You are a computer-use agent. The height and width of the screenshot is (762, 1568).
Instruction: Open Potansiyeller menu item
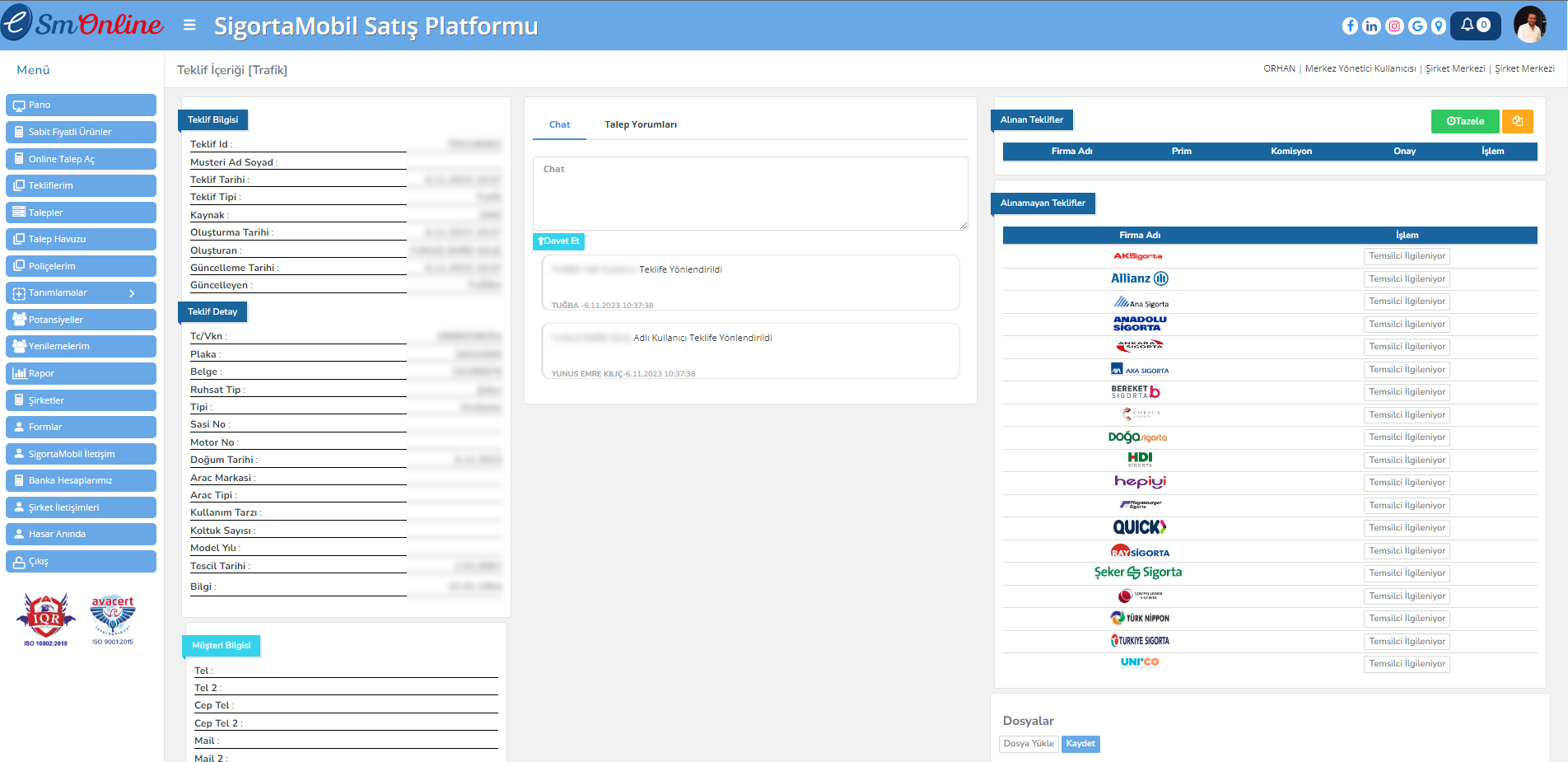point(81,320)
